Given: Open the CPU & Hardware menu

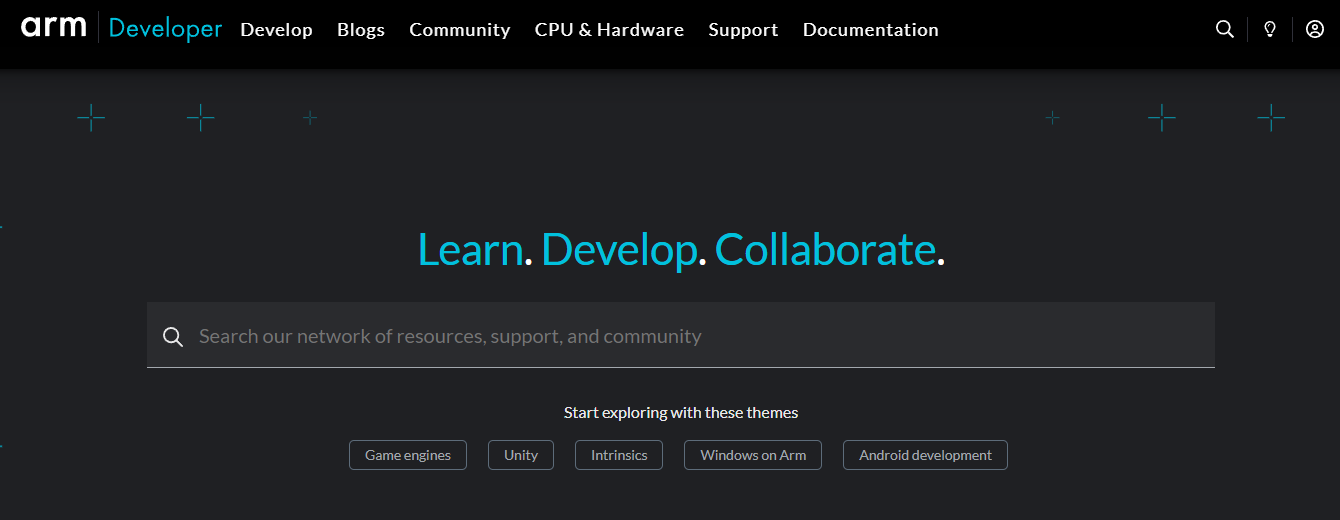Looking at the screenshot, I should coord(609,30).
